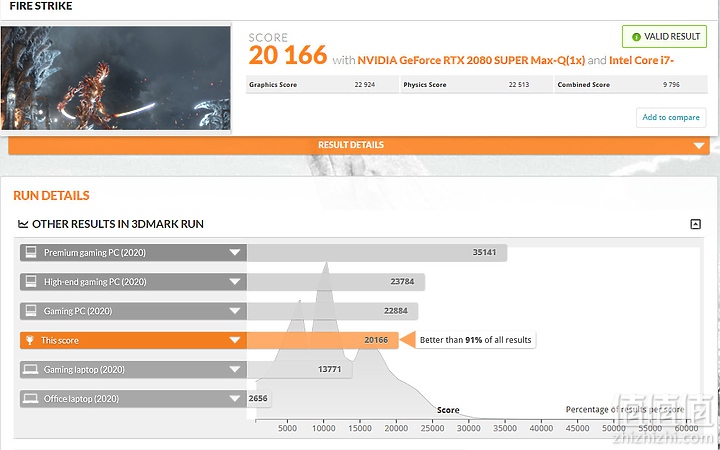The width and height of the screenshot is (720, 450).
Task: Click the Physics Score value 22 513
Action: pos(519,85)
